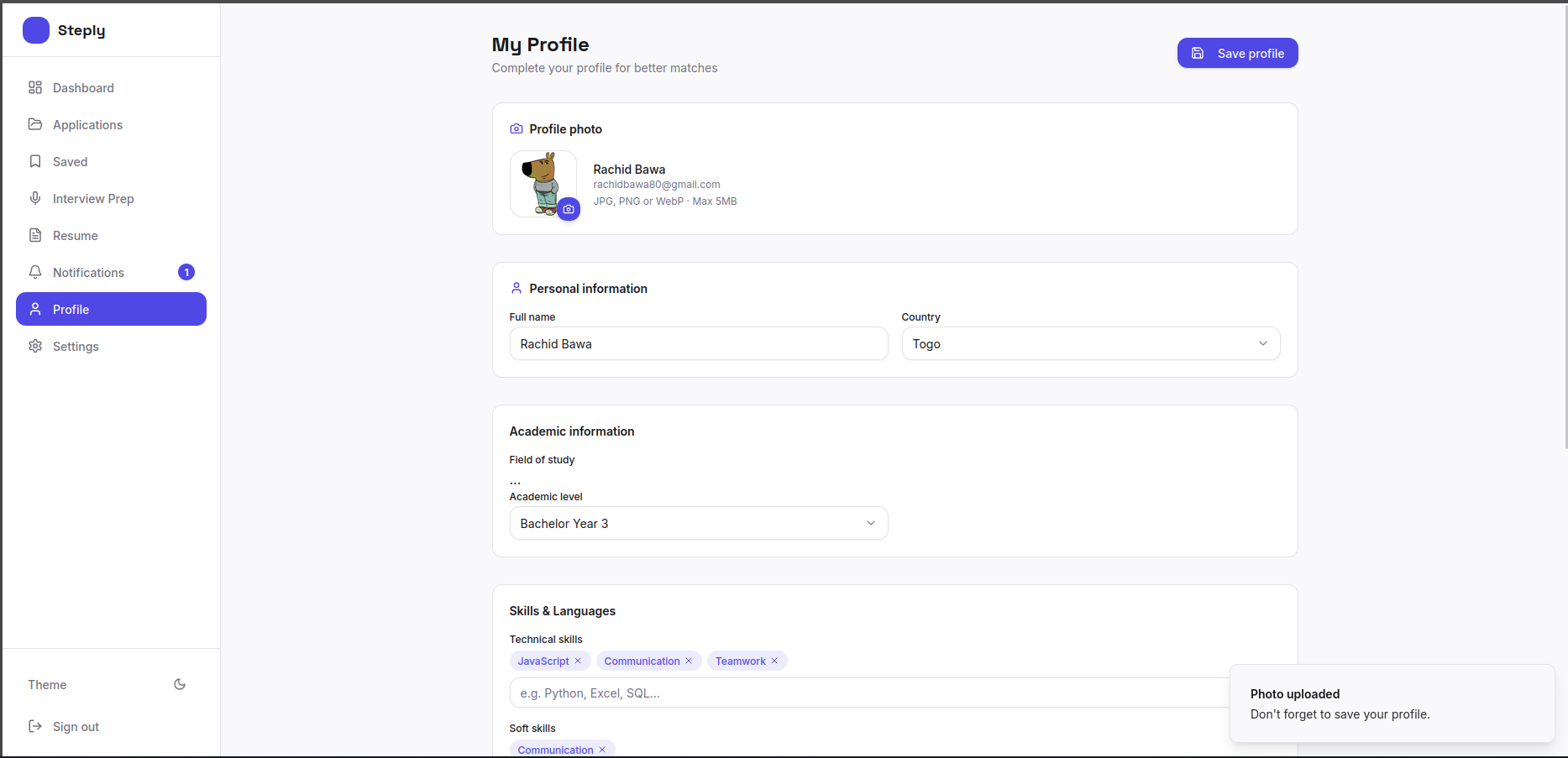View Notifications in sidebar

tap(88, 273)
